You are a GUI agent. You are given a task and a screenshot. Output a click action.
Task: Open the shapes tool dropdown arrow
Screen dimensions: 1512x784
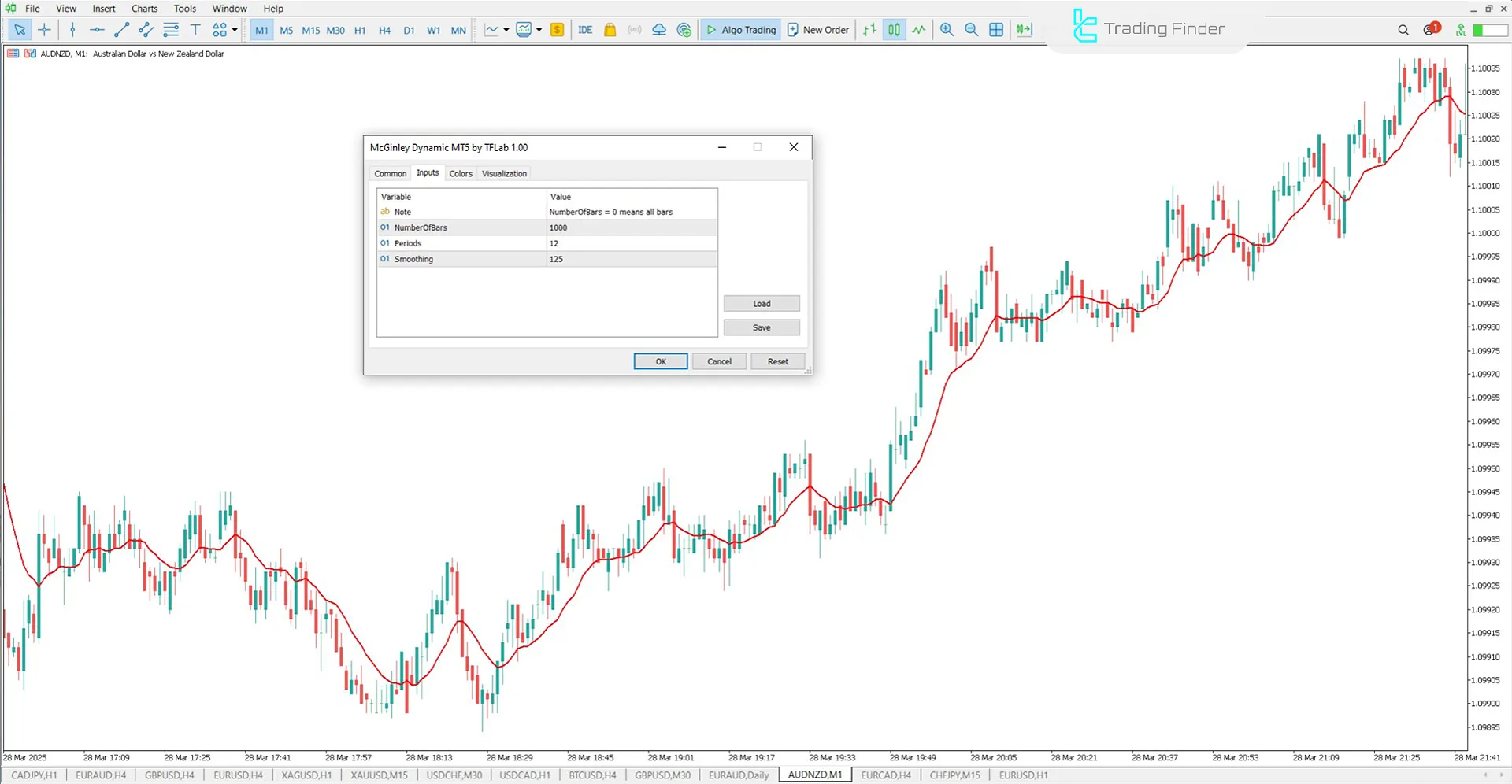coord(234,29)
